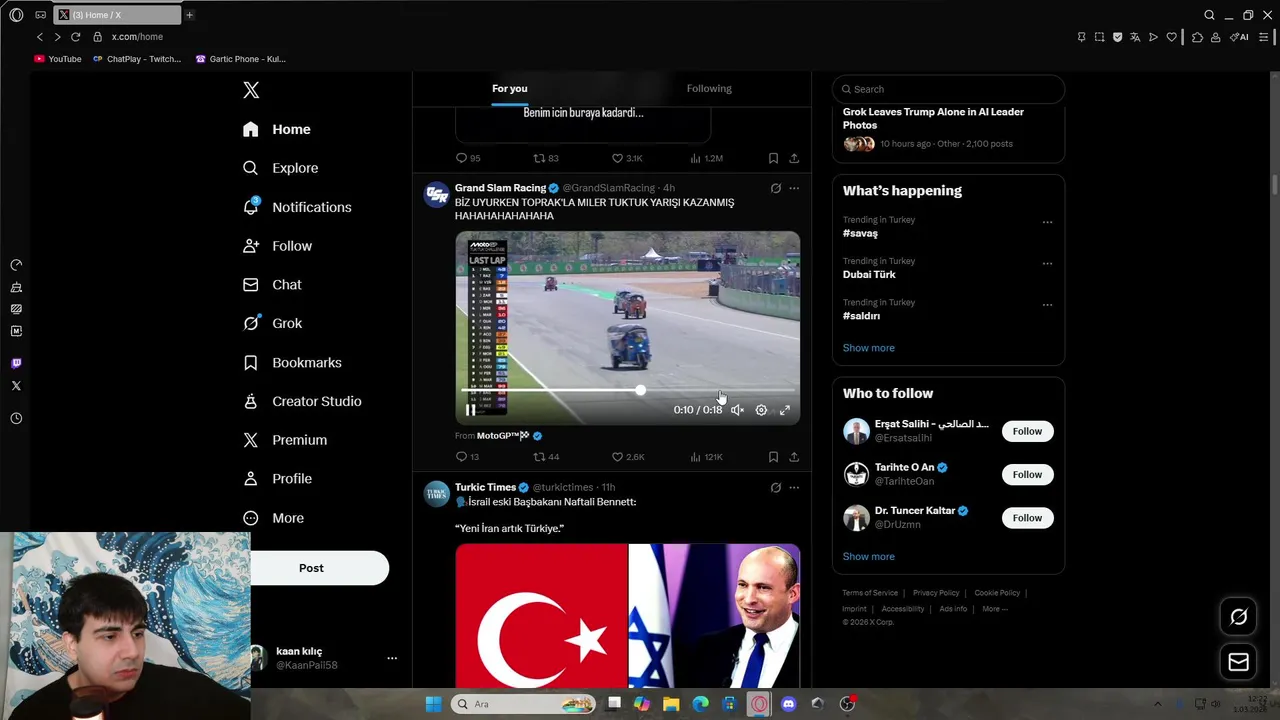The image size is (1280, 720).
Task: Open more options for Dubai Türk trend
Action: (x=1047, y=264)
